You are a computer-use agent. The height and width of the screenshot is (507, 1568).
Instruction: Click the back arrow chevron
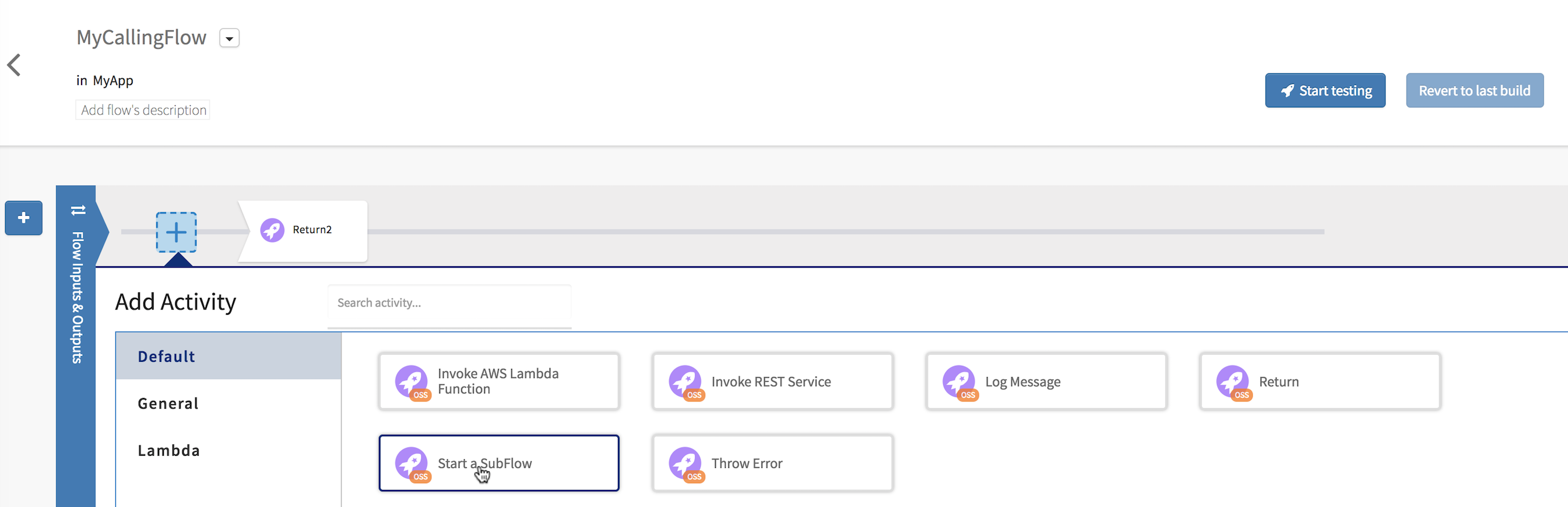coord(15,65)
